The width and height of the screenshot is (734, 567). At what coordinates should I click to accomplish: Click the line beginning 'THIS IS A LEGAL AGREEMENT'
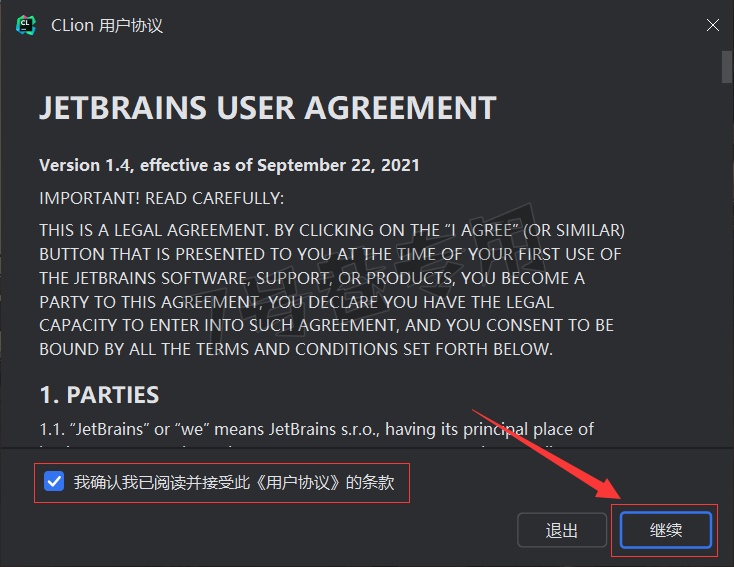click(x=332, y=230)
